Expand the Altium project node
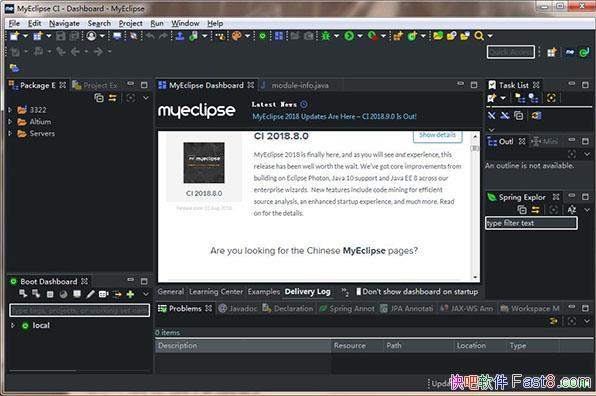 coord(10,122)
